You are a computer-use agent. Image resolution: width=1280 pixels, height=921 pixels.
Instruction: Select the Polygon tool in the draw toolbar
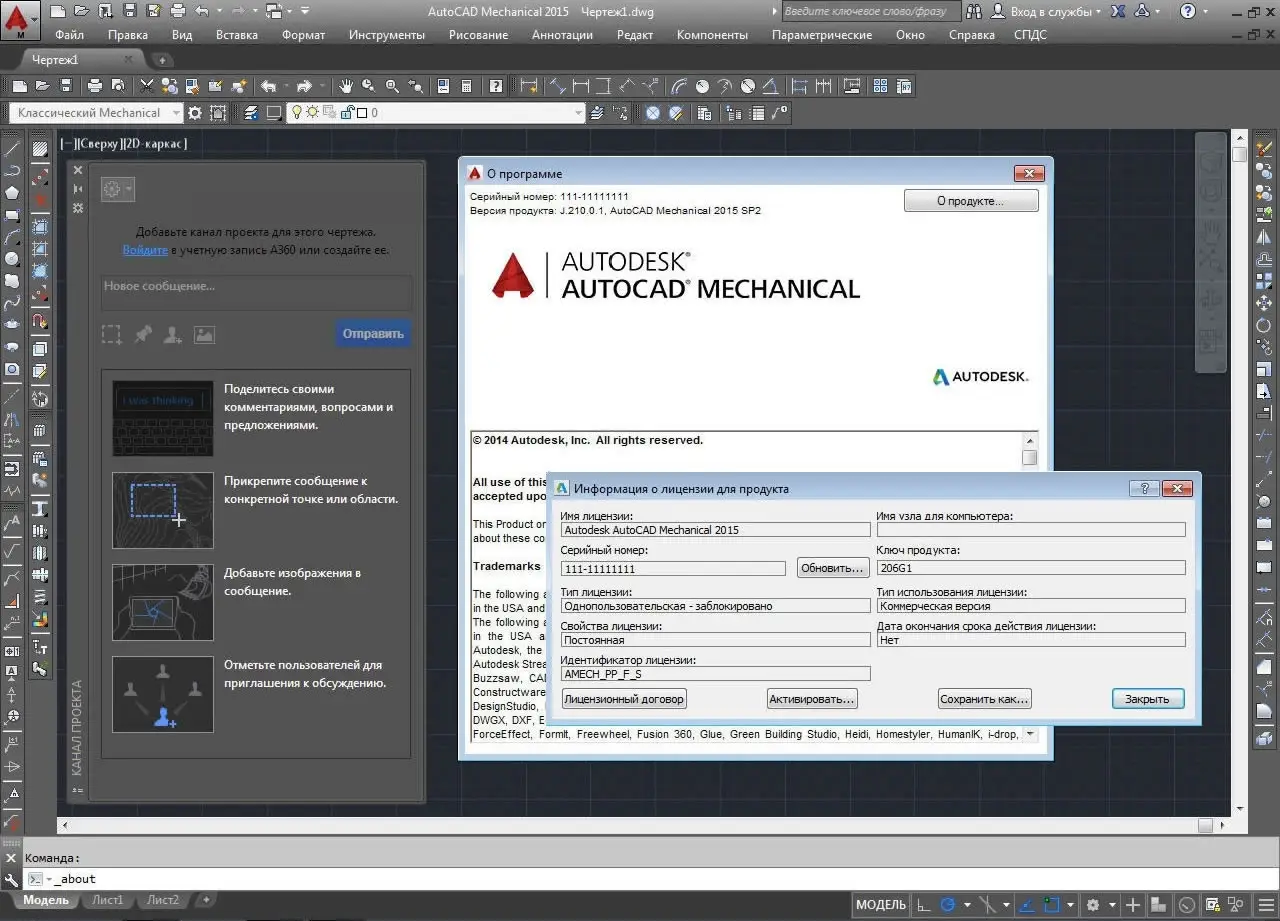click(12, 193)
